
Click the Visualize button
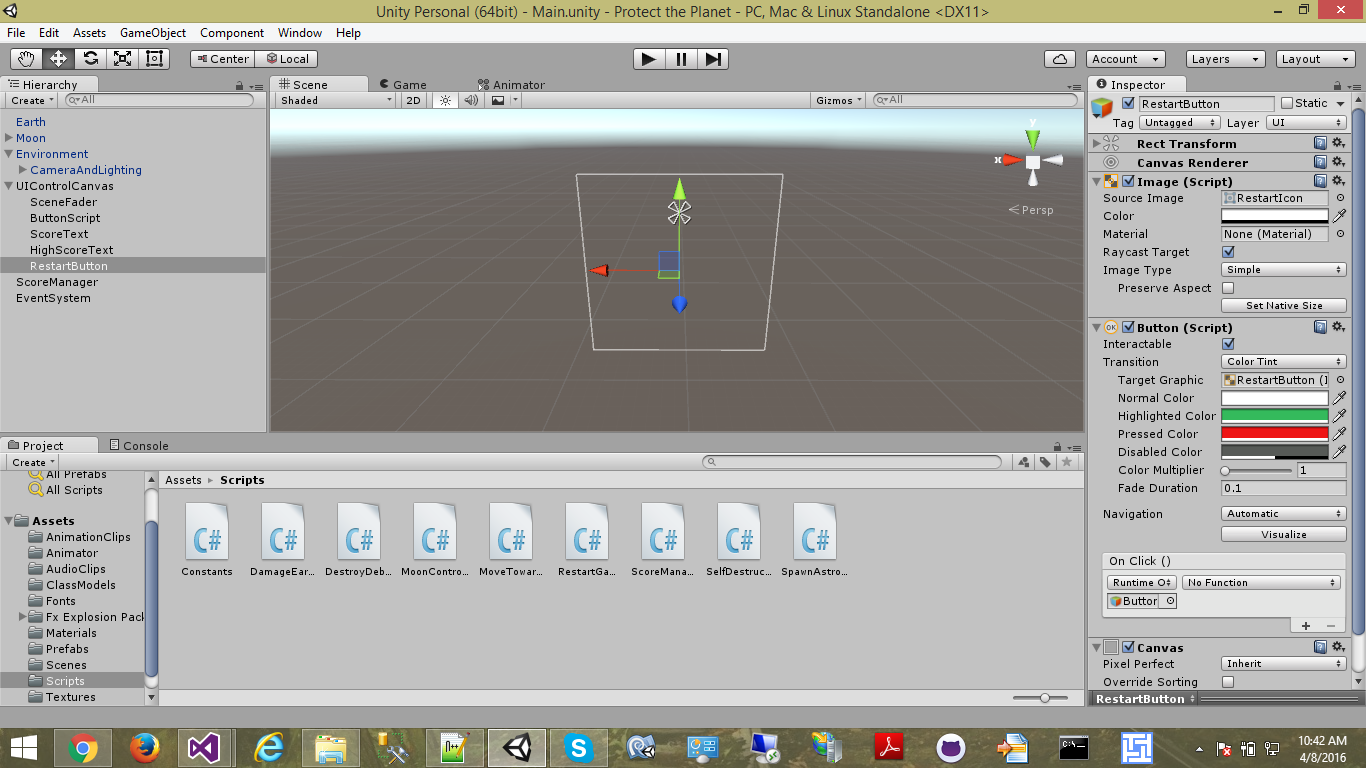(x=1284, y=534)
